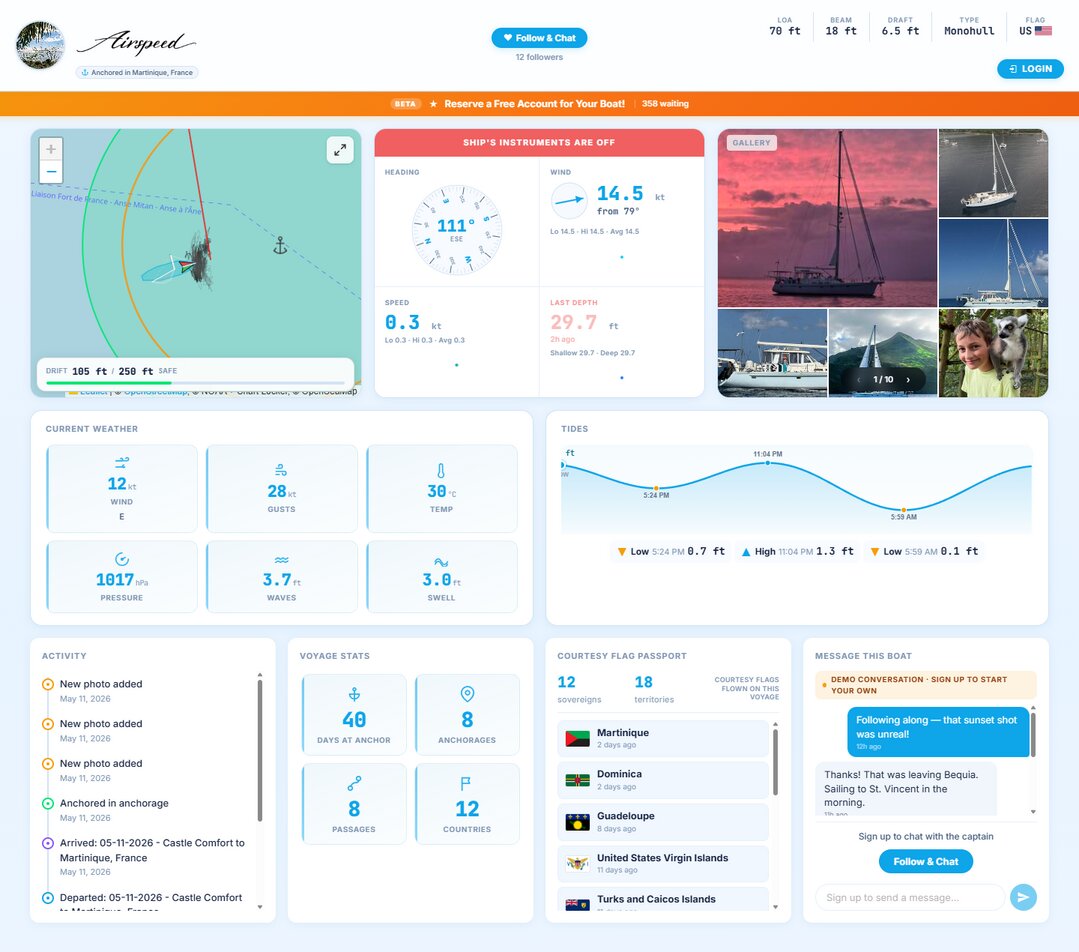Click the US flag icon
Image resolution: width=1079 pixels, height=952 pixels.
point(1043,31)
